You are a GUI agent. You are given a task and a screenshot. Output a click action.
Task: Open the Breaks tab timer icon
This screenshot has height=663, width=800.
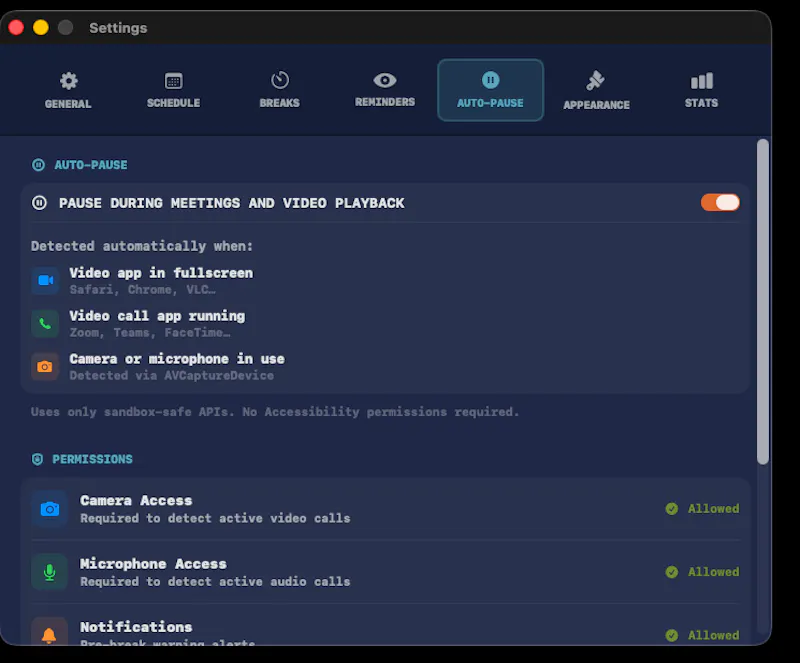(280, 80)
